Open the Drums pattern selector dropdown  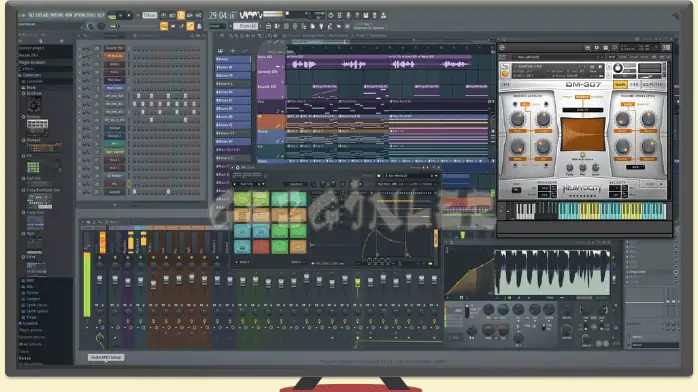click(x=246, y=26)
